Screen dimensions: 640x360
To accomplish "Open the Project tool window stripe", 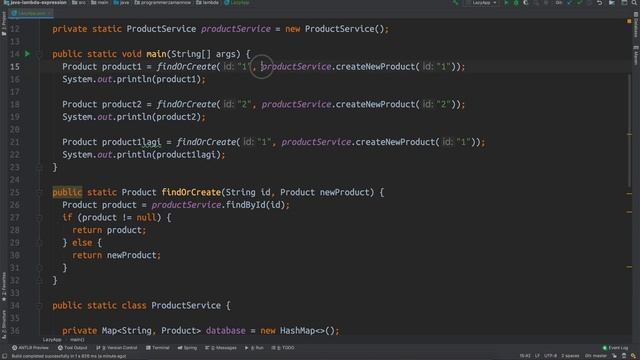I will click(4, 24).
